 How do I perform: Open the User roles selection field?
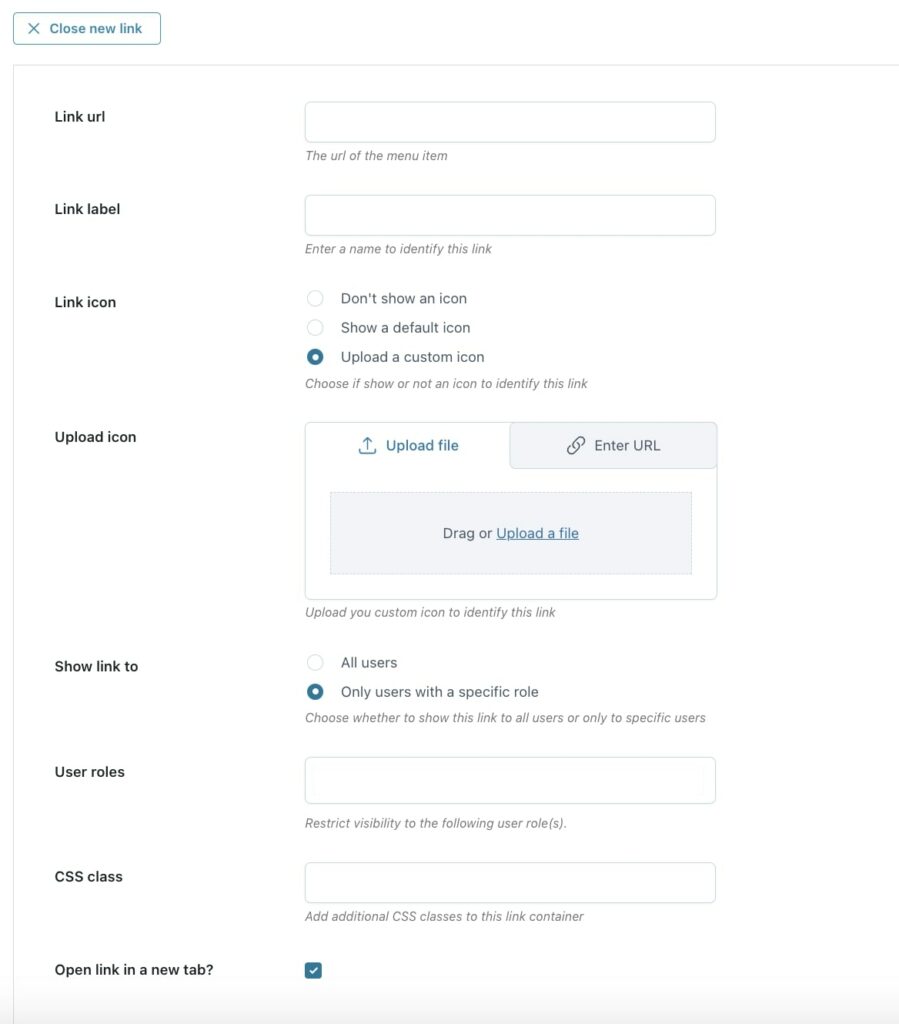point(510,780)
